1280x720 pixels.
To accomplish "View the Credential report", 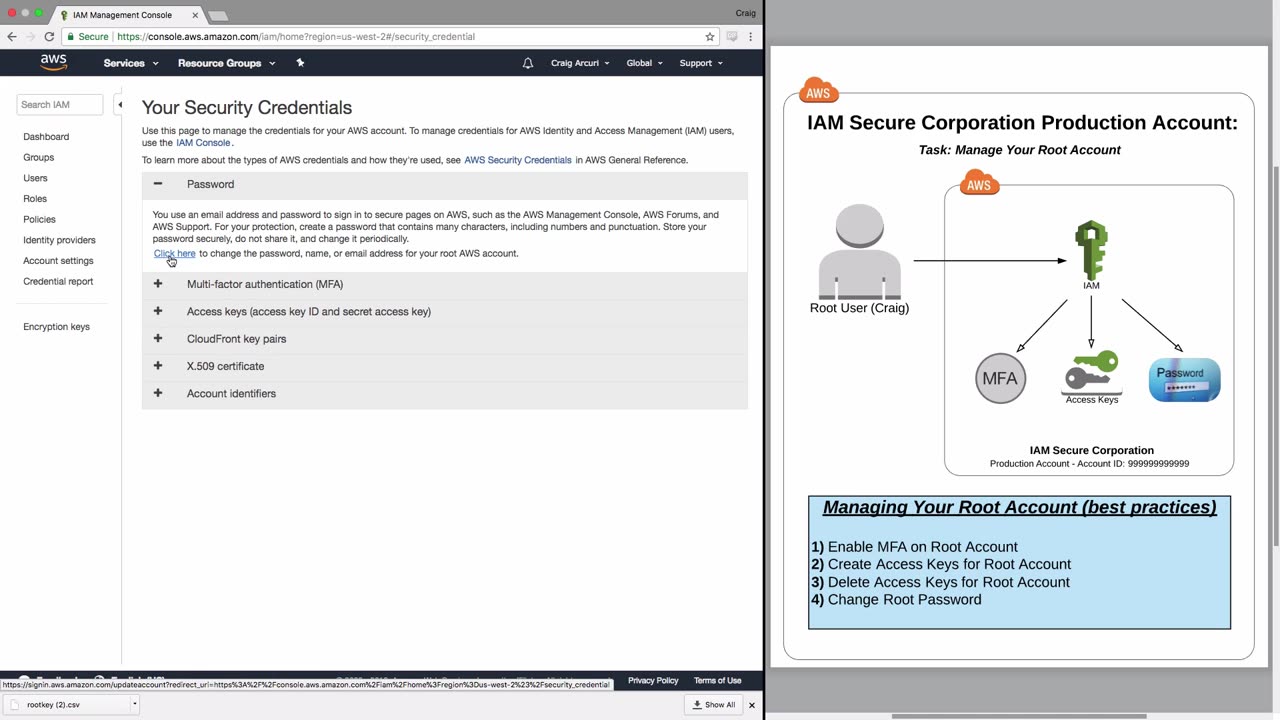I will 58,282.
